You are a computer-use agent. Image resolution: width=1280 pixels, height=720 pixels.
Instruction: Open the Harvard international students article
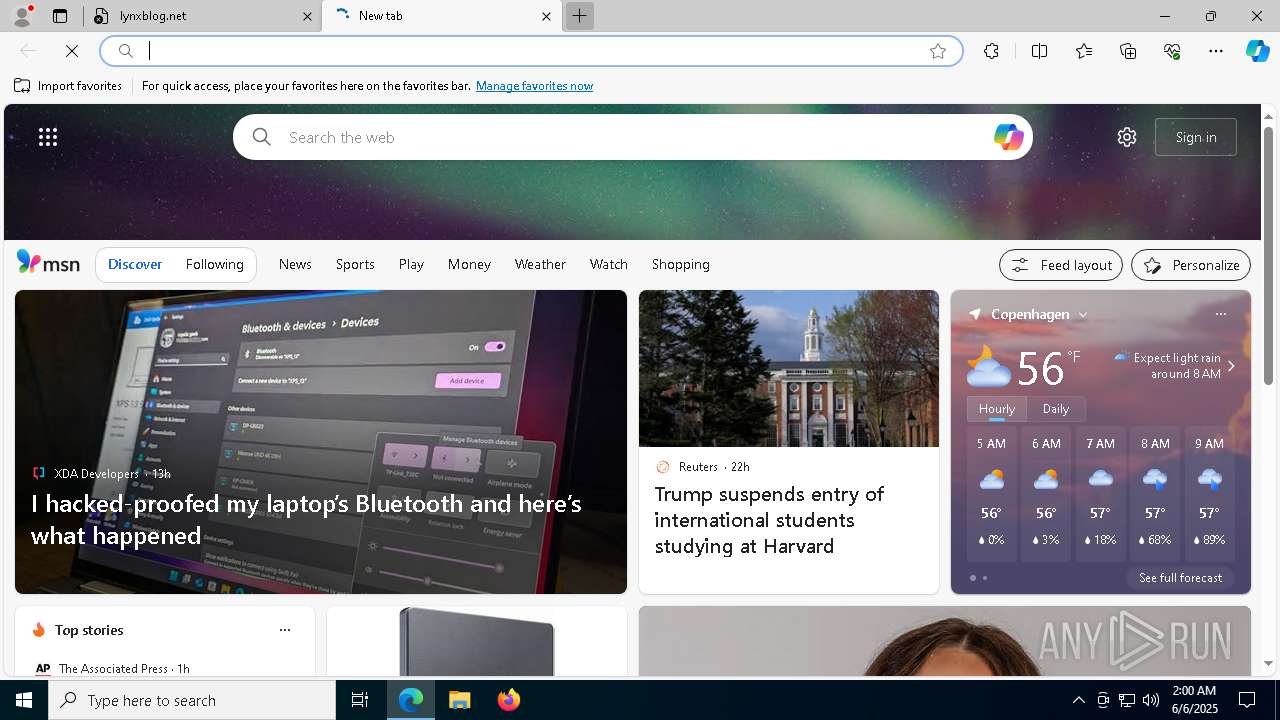point(769,520)
